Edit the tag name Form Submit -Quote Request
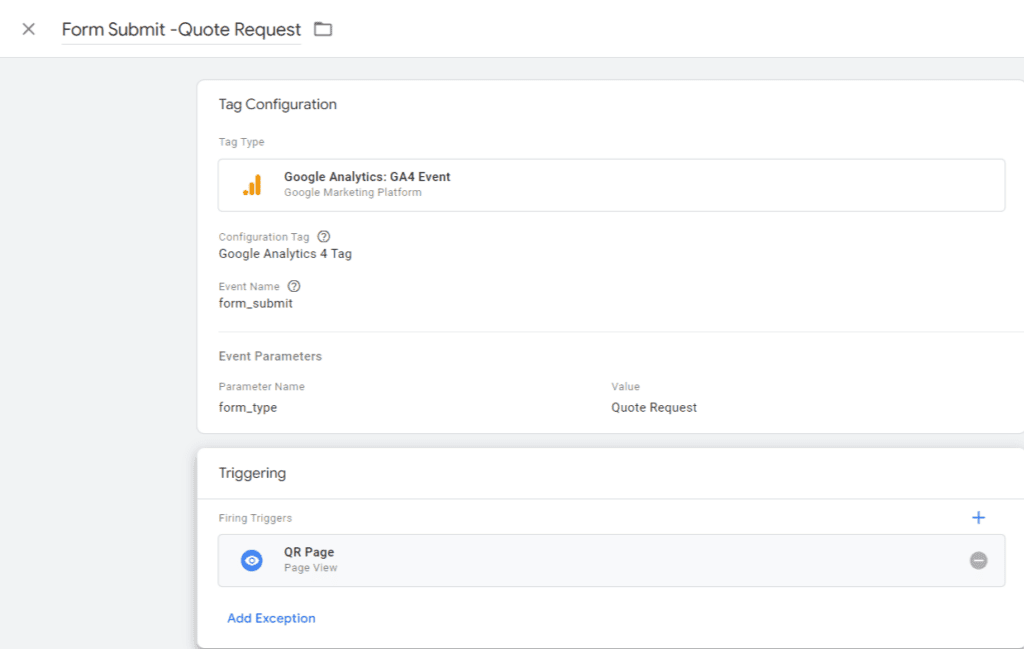 tap(182, 29)
